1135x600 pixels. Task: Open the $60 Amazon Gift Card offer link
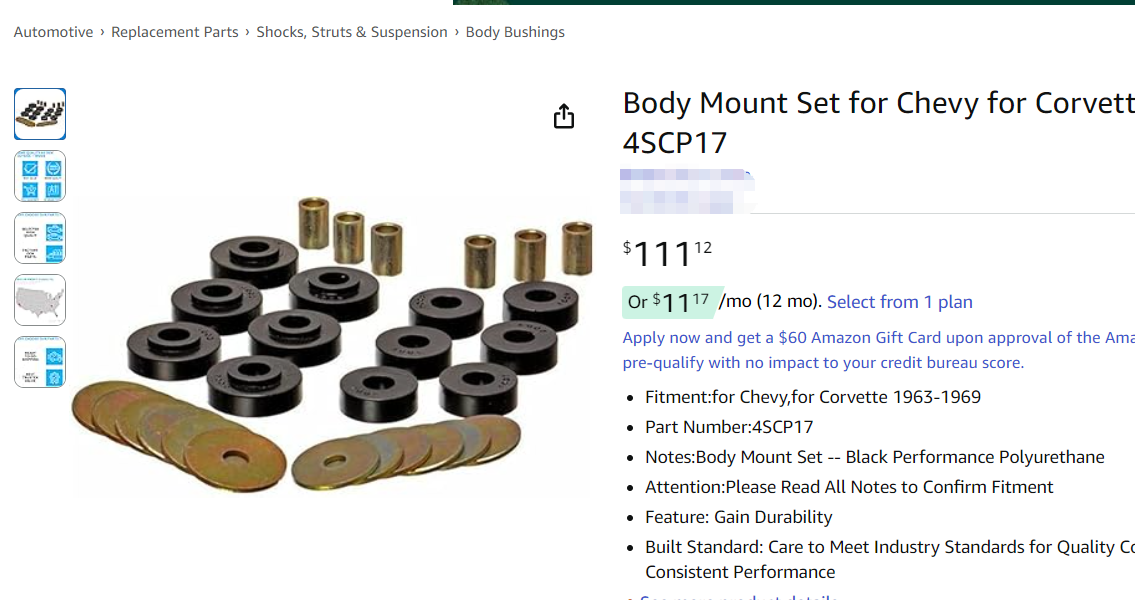(x=879, y=337)
